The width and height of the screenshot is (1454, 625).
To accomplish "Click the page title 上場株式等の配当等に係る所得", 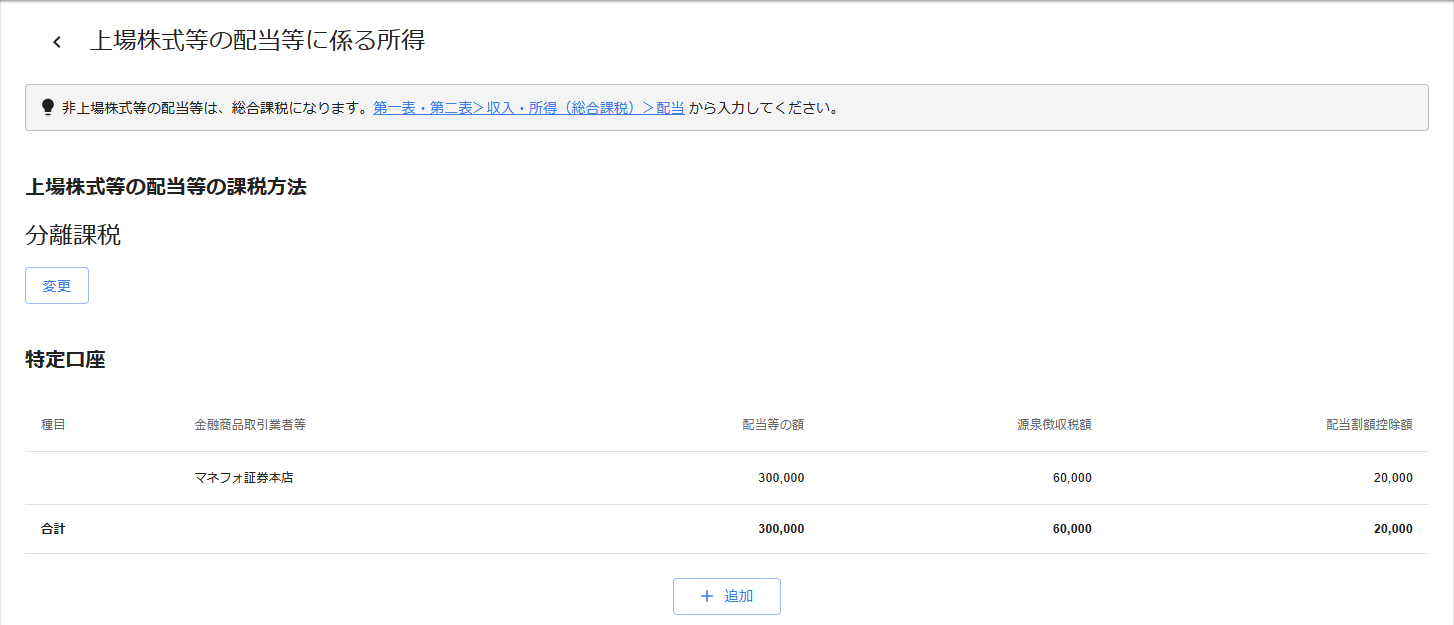I will [257, 41].
